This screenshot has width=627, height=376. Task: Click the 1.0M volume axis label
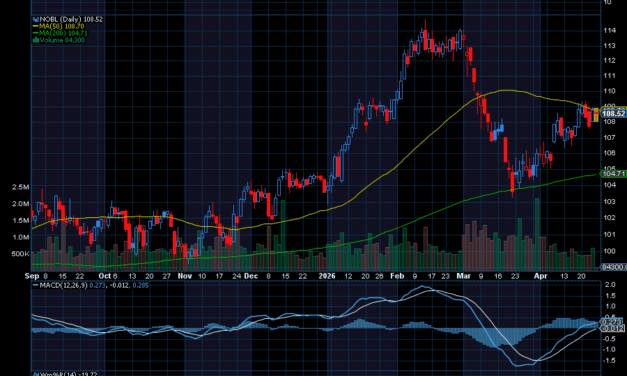click(x=20, y=237)
